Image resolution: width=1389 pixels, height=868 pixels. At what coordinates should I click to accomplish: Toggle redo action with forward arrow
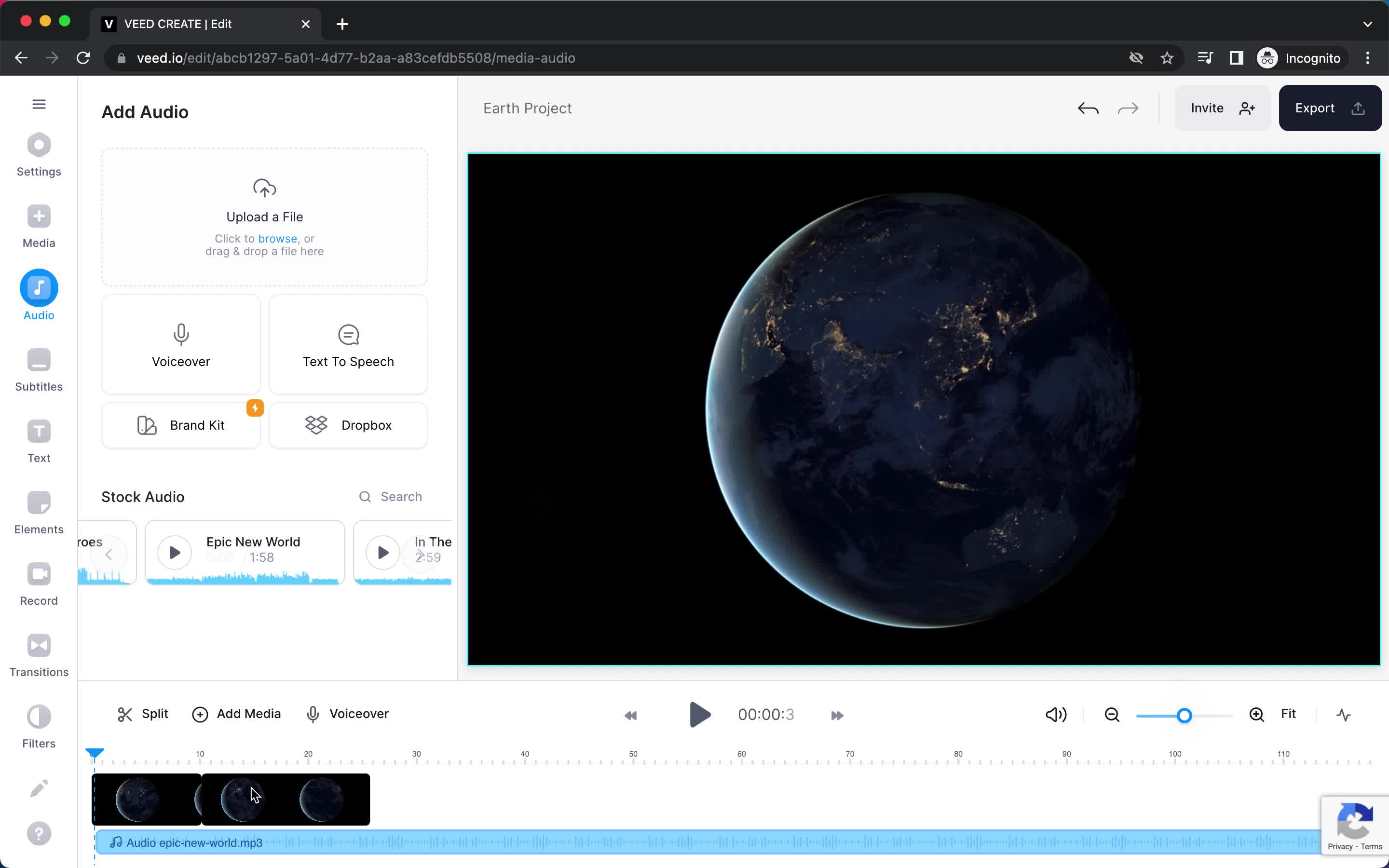click(x=1127, y=108)
